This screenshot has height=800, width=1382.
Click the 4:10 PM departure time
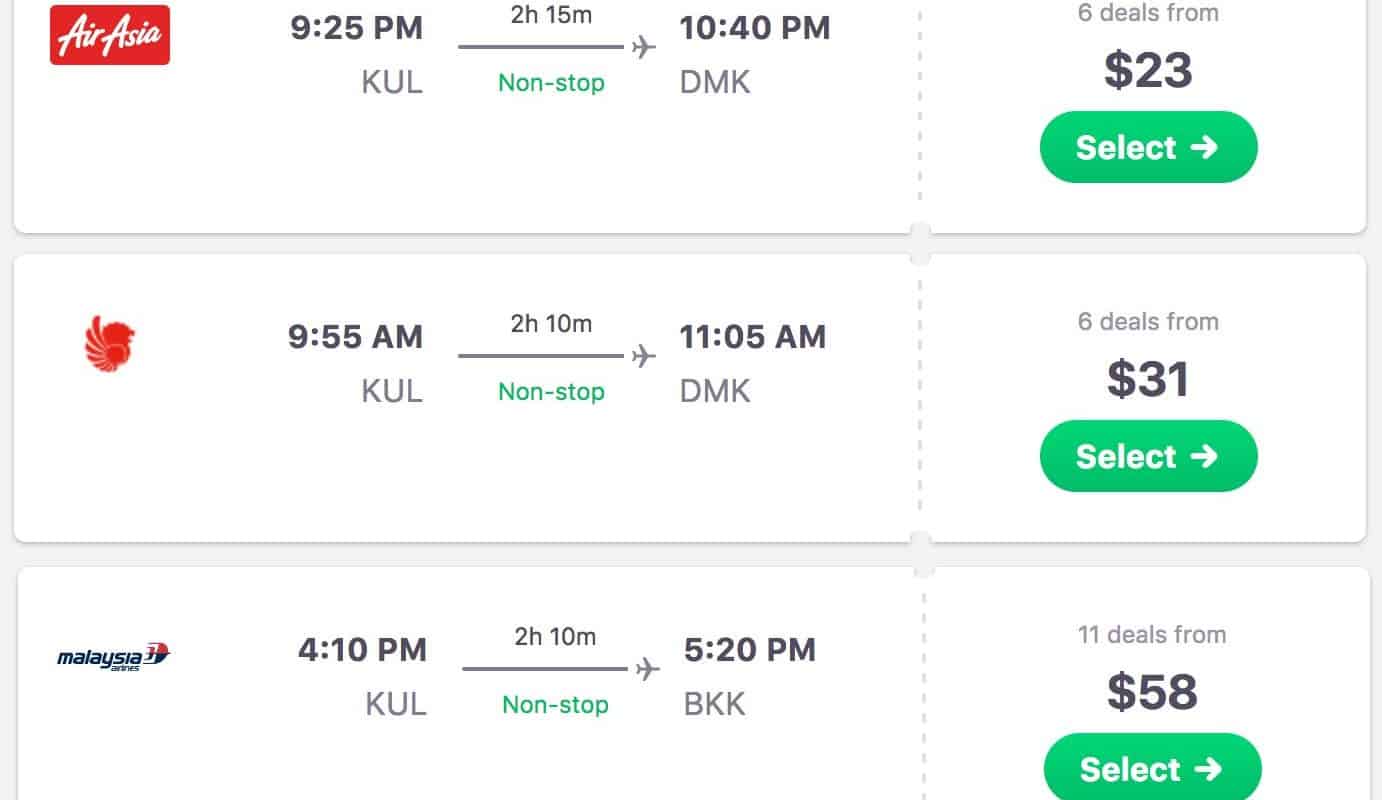click(362, 650)
